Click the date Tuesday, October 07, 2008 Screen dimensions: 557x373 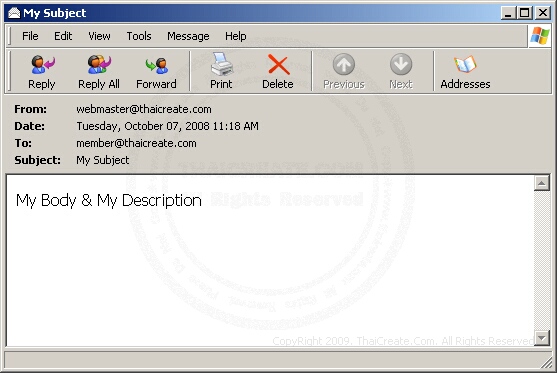pos(142,126)
